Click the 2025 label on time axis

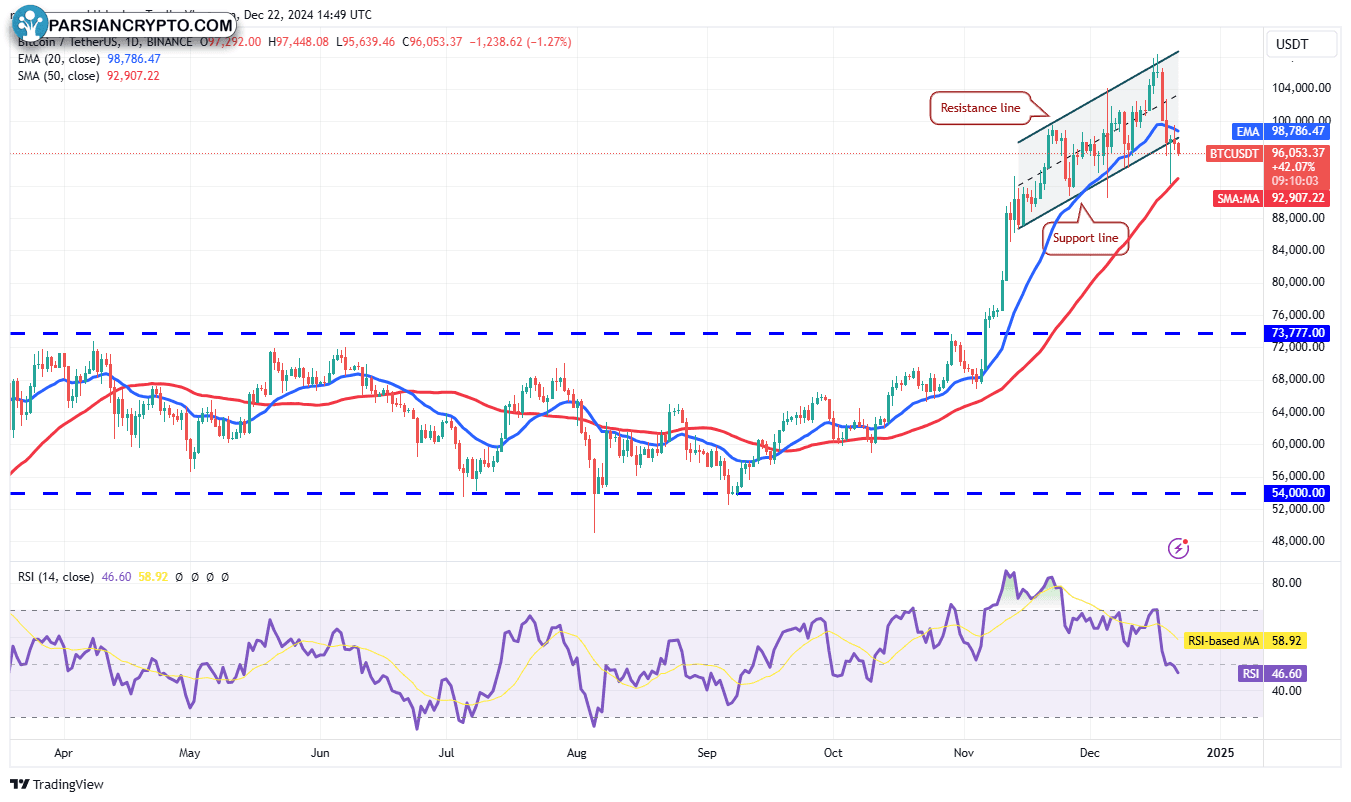(1219, 751)
